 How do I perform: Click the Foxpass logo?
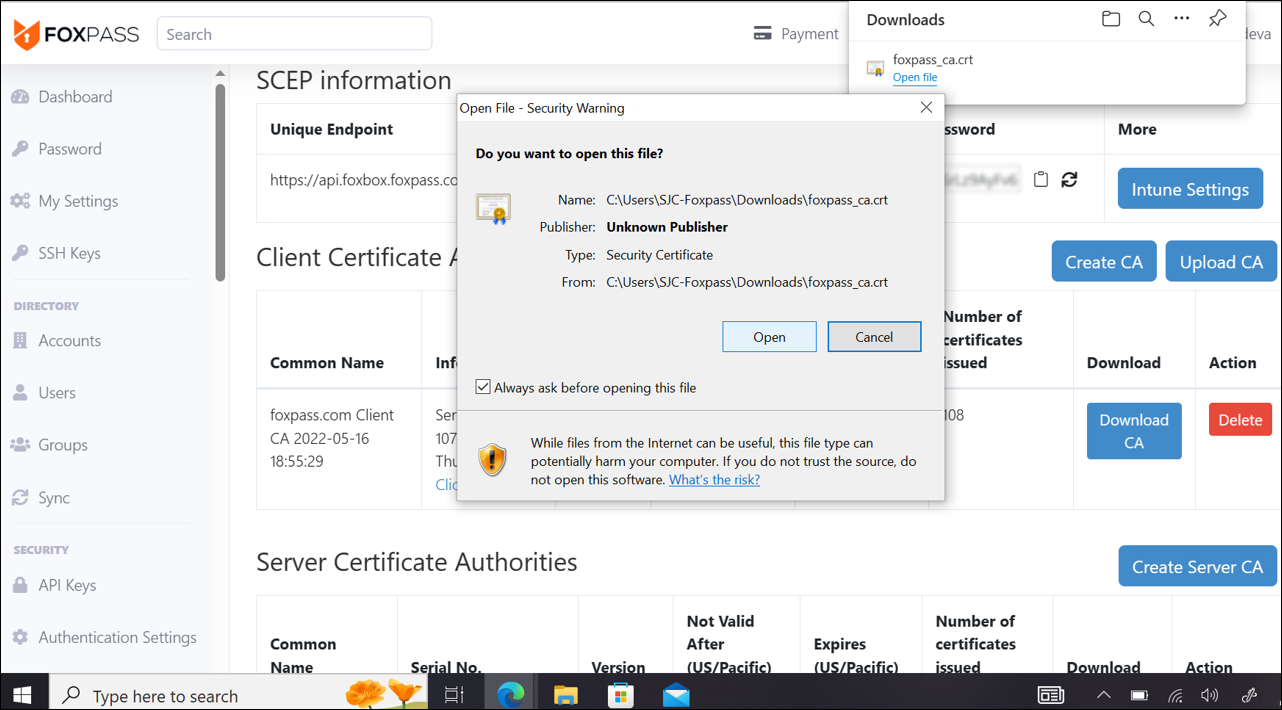(76, 34)
